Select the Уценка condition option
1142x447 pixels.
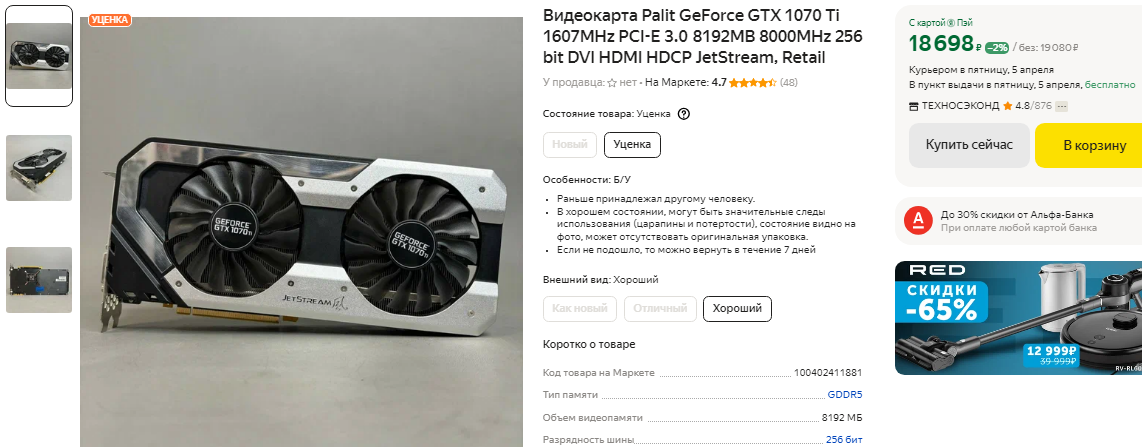coord(632,144)
